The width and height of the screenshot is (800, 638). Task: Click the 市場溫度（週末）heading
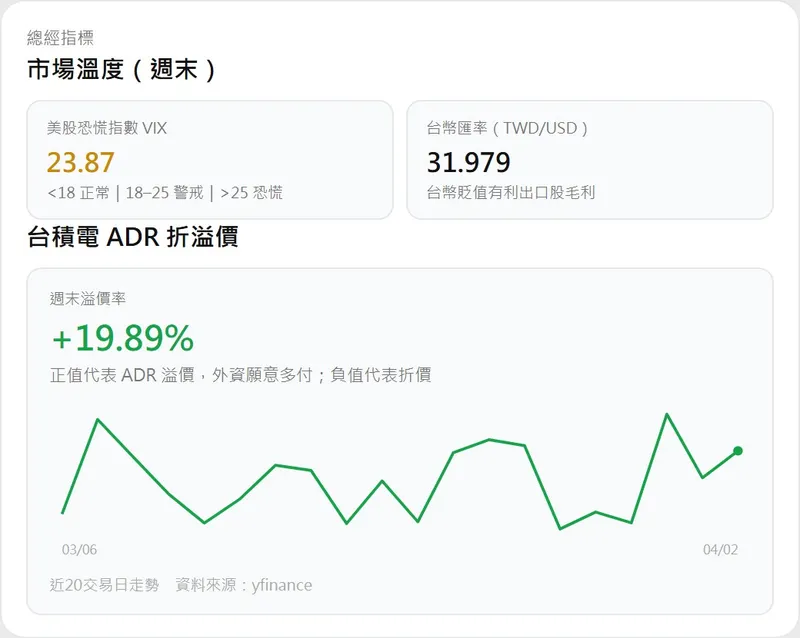[x=123, y=69]
